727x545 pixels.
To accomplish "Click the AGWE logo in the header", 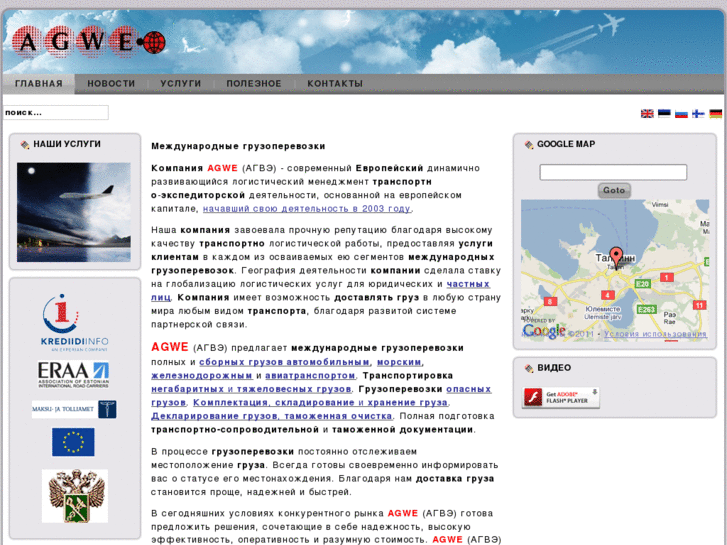I will pyautogui.click(x=89, y=42).
